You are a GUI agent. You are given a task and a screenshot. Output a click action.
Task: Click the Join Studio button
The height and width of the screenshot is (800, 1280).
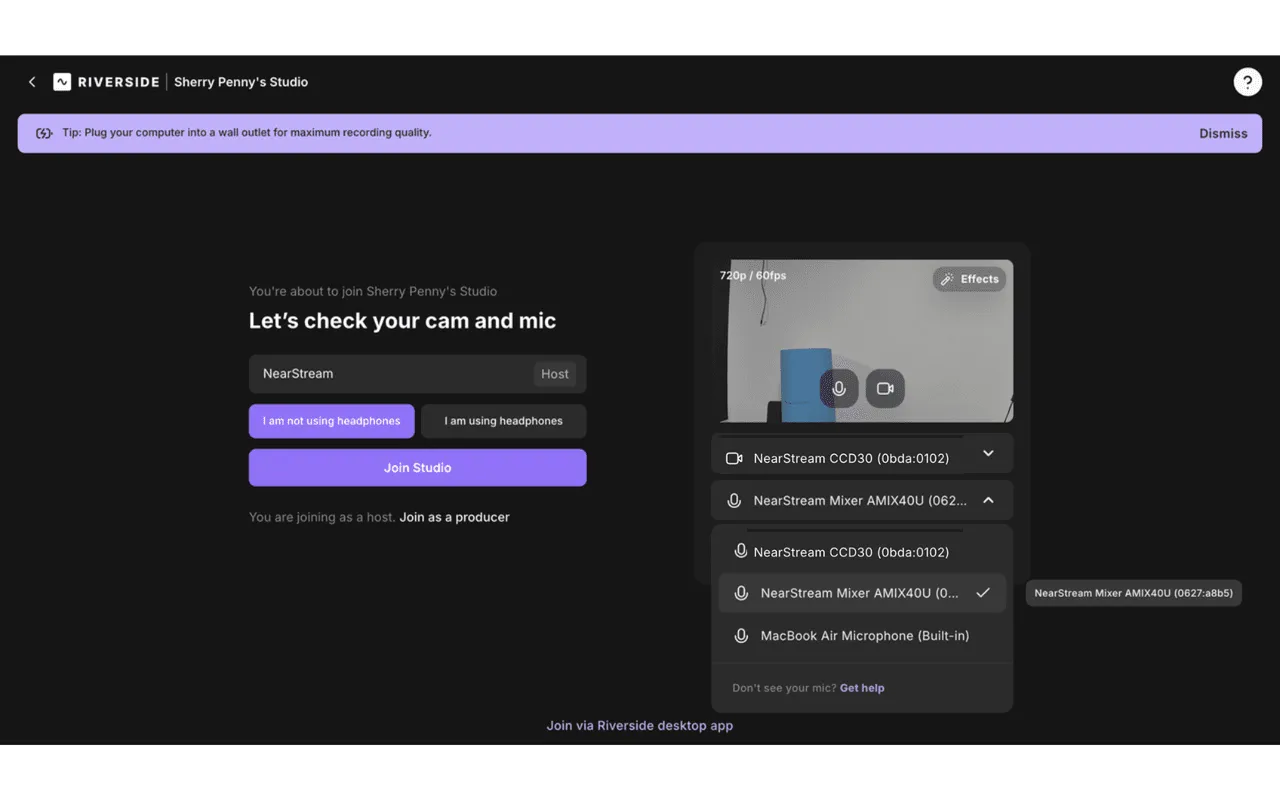[x=418, y=468]
